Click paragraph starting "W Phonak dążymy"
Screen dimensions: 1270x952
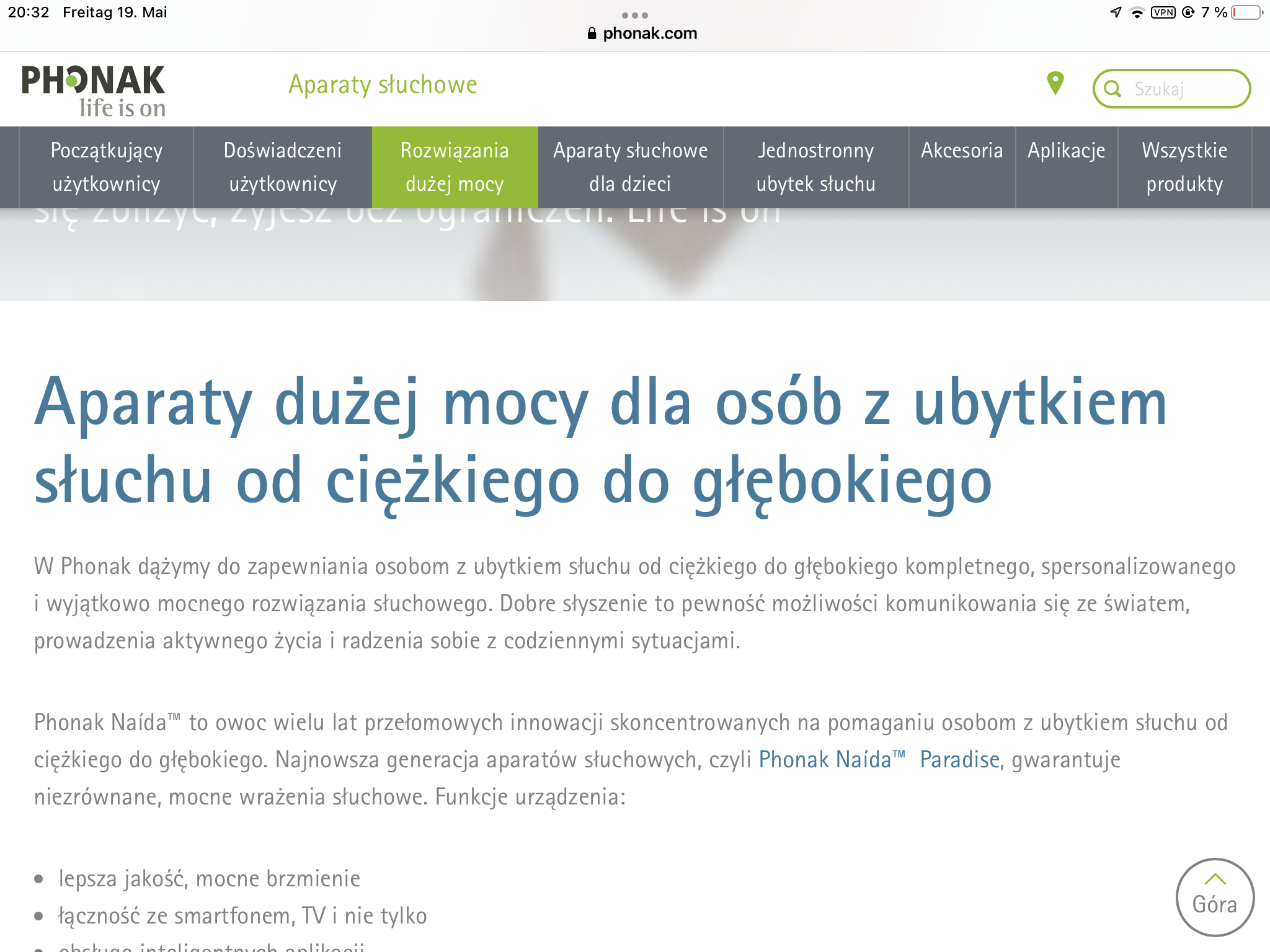635,603
